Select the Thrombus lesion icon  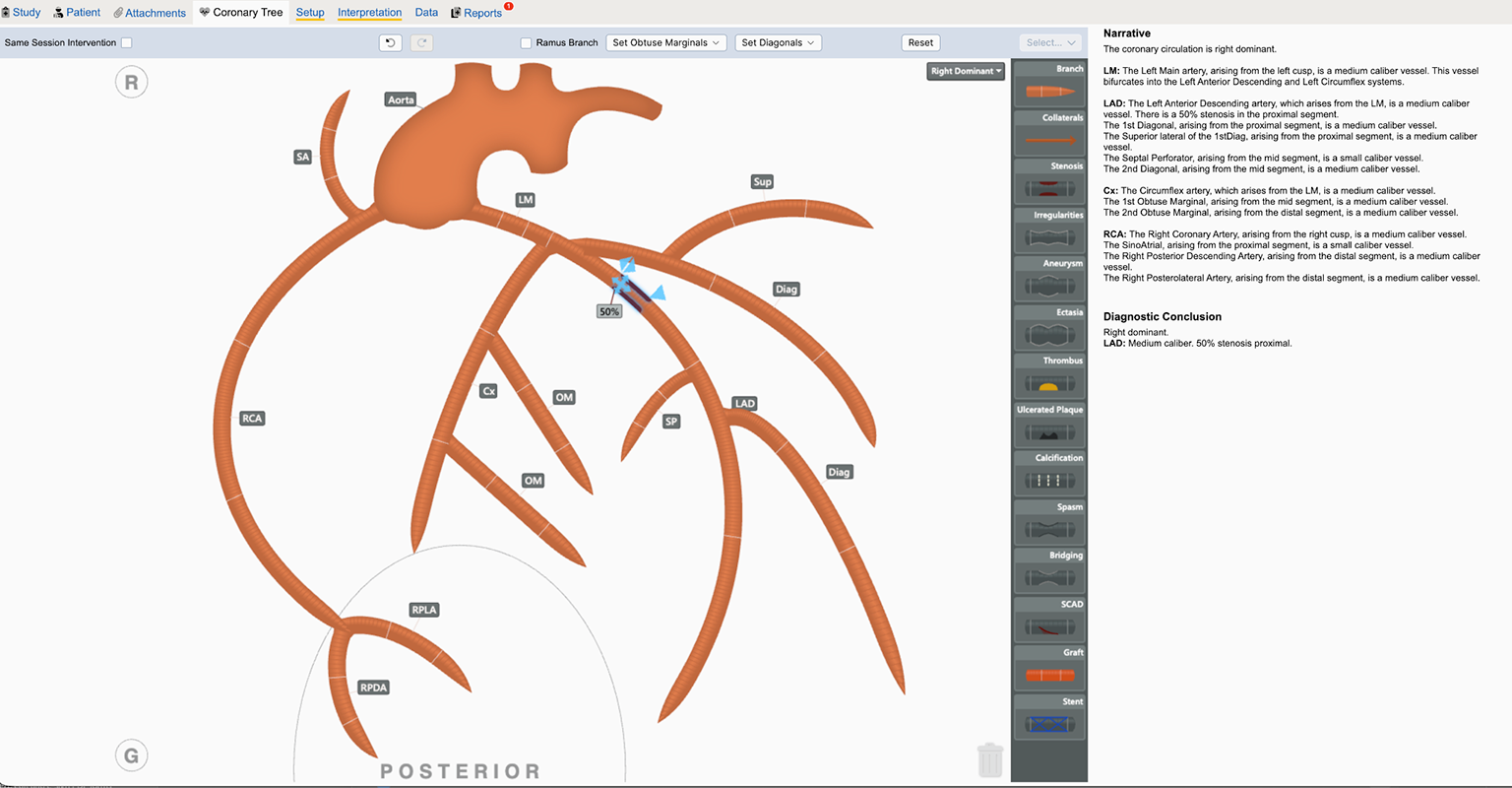click(1049, 383)
